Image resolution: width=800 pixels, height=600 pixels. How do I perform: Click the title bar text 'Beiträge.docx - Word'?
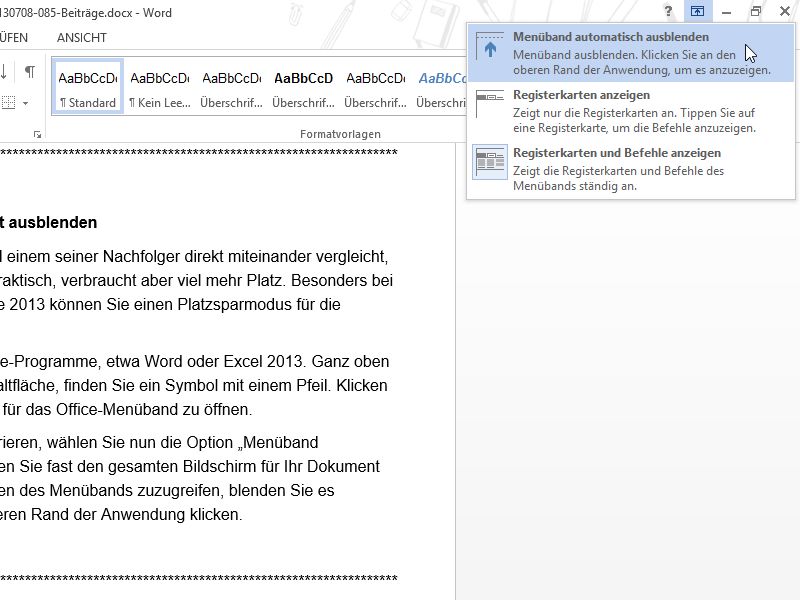[119, 13]
